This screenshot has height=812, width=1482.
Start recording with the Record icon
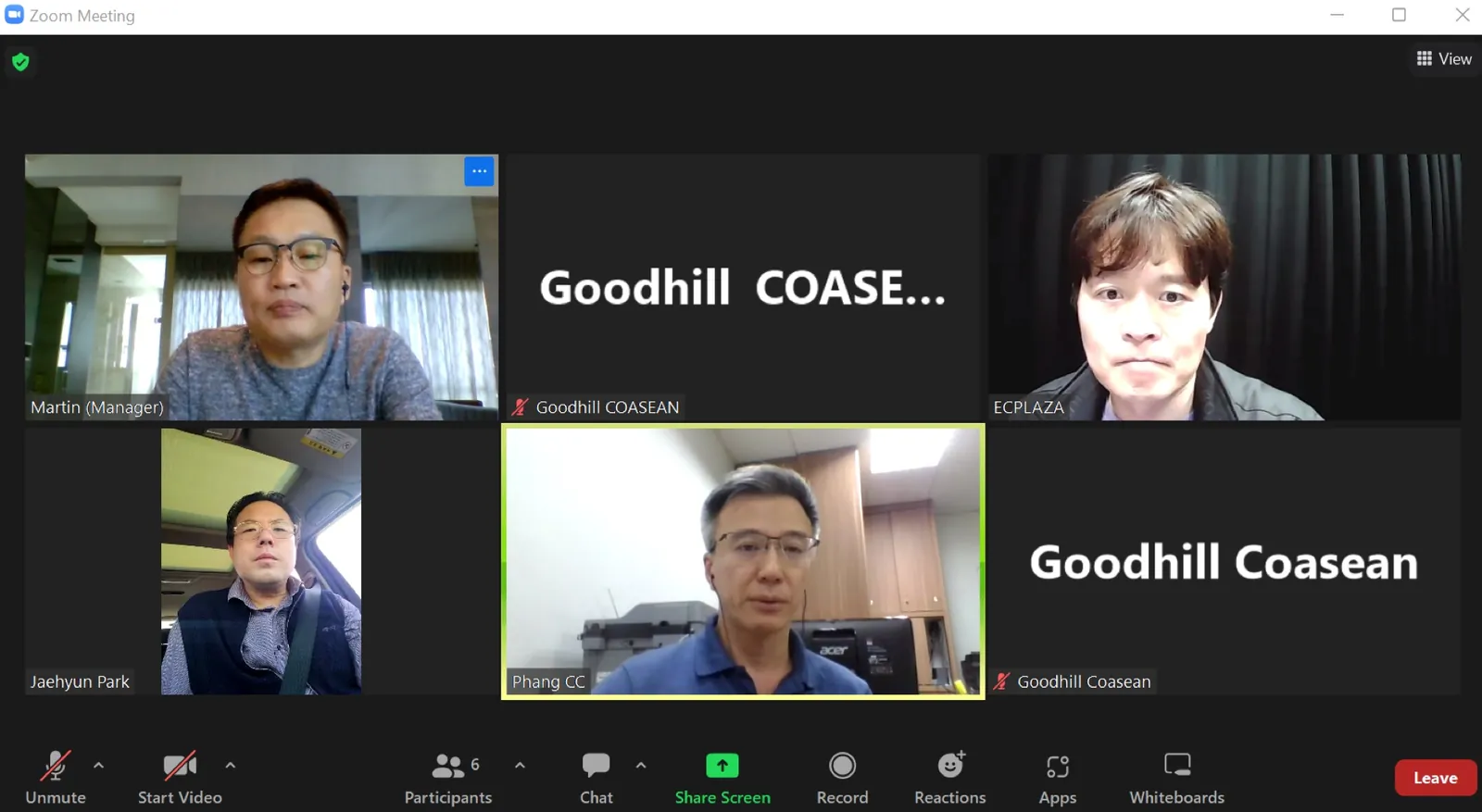[842, 766]
